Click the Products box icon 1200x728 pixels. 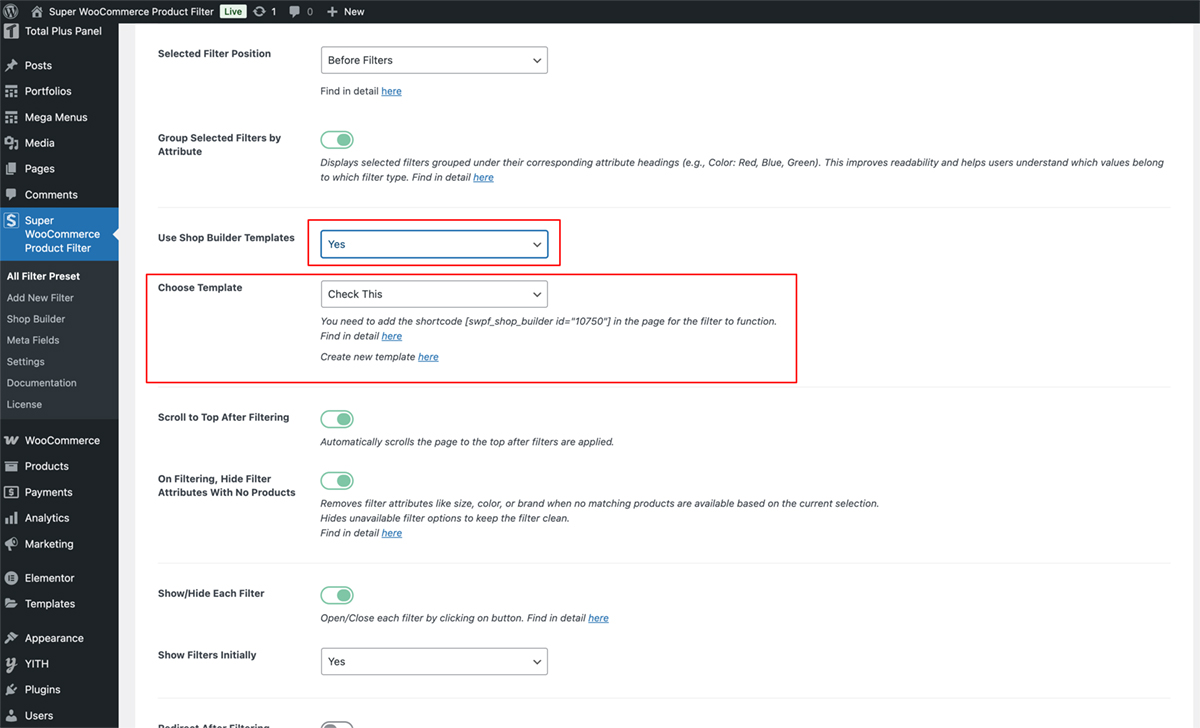click(11, 466)
